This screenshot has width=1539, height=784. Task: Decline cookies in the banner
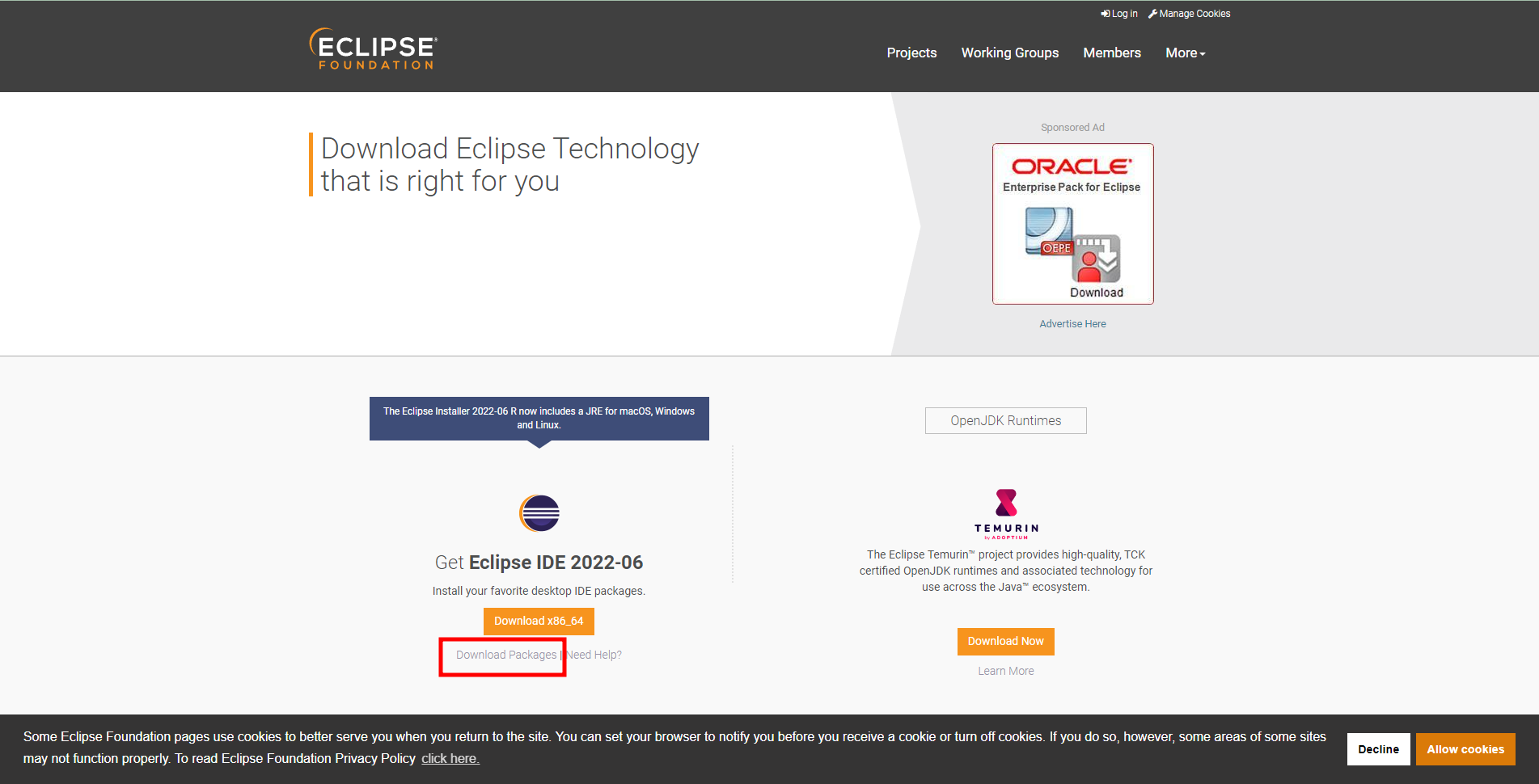[x=1378, y=749]
